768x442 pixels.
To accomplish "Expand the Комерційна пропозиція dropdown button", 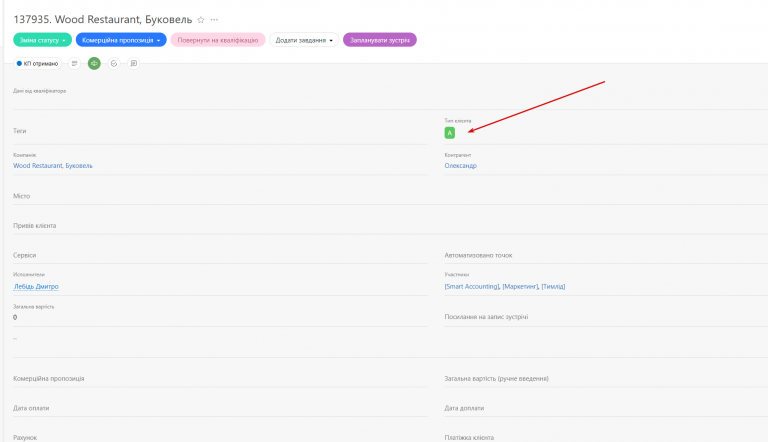I will coord(121,40).
